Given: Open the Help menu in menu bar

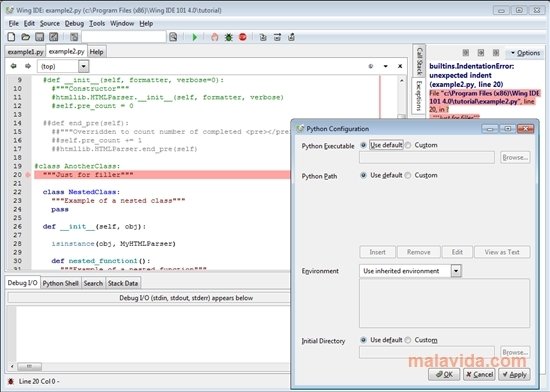Looking at the screenshot, I should (146, 23).
